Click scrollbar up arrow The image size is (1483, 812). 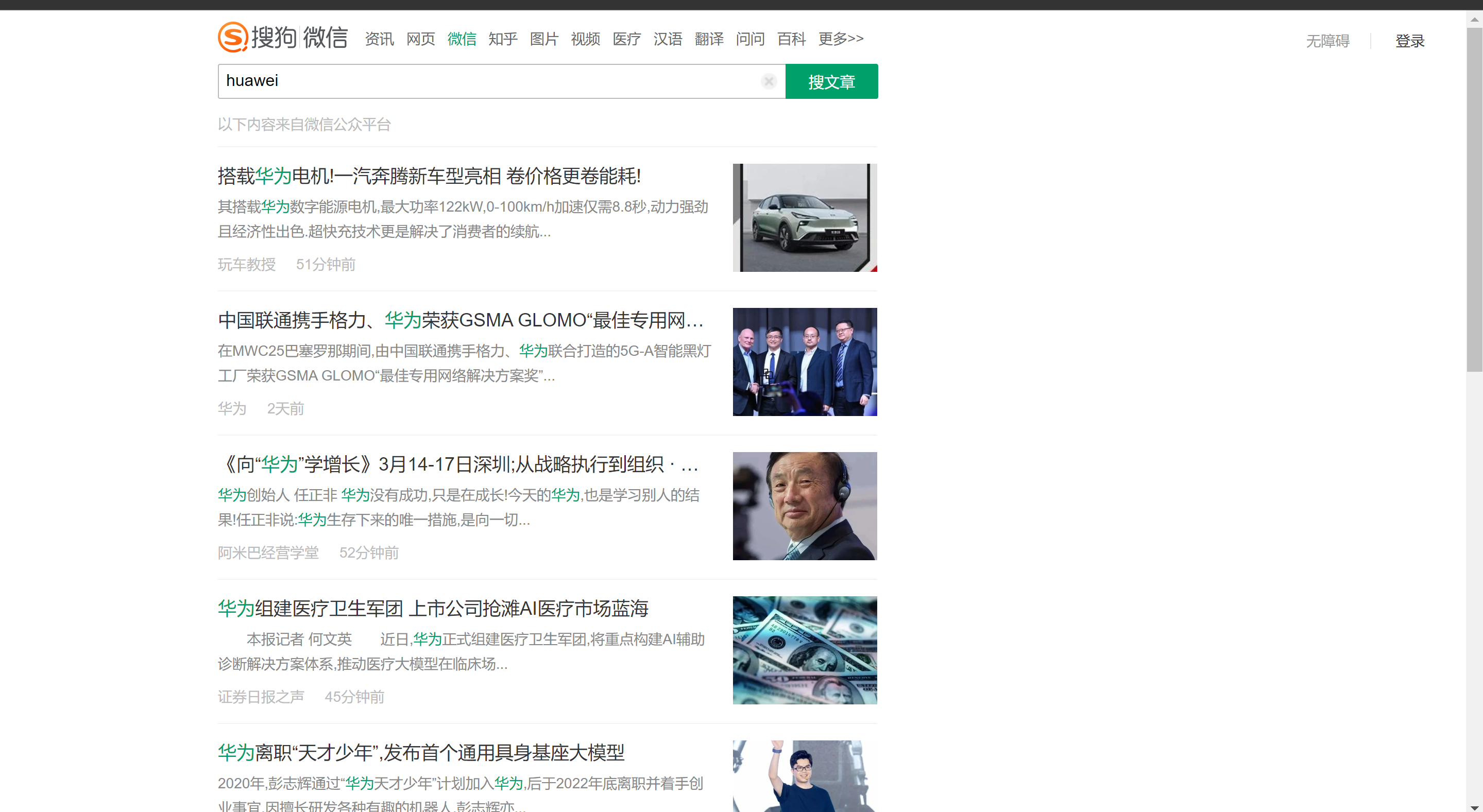(x=1474, y=19)
